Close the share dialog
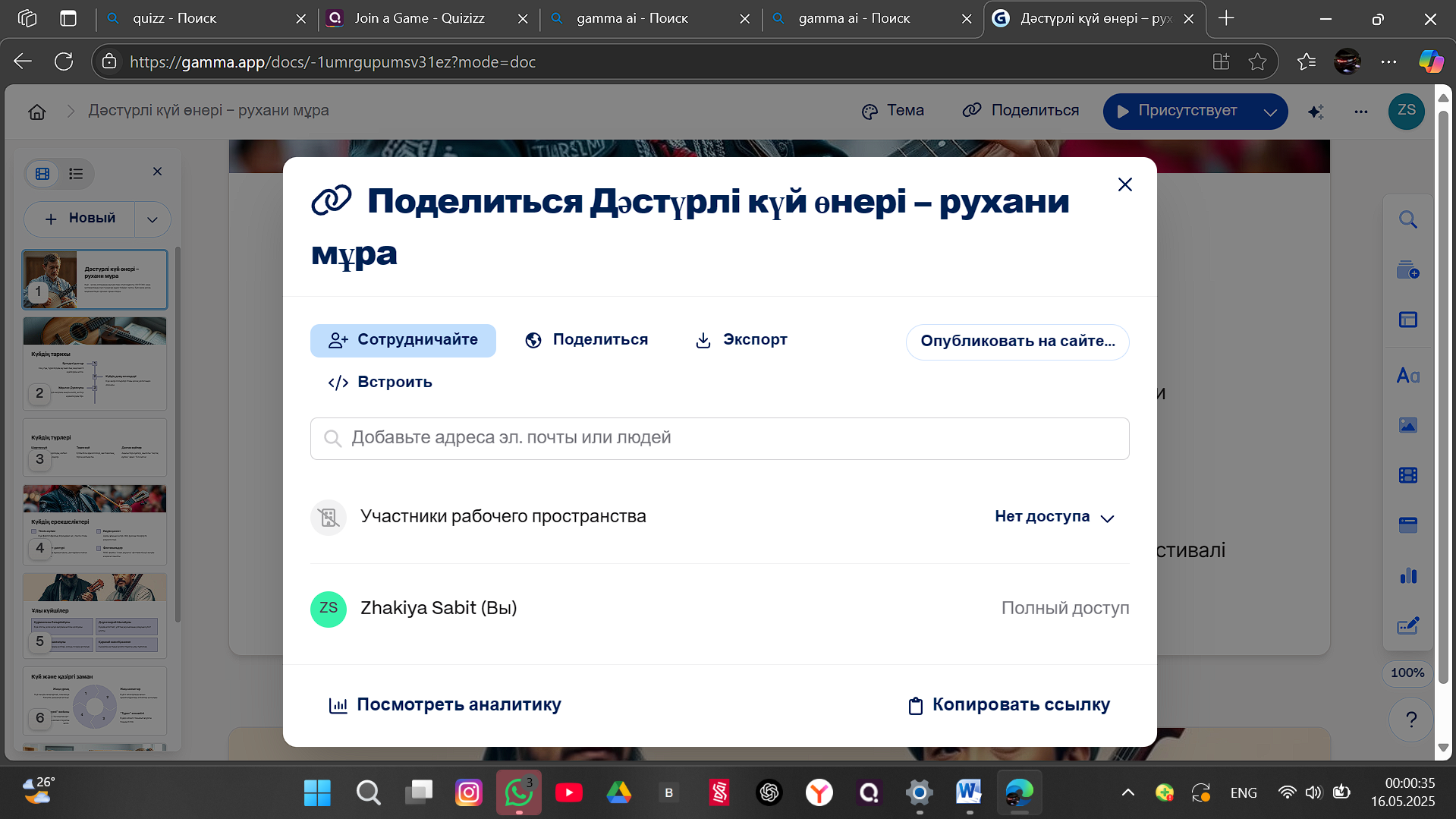 (1124, 184)
